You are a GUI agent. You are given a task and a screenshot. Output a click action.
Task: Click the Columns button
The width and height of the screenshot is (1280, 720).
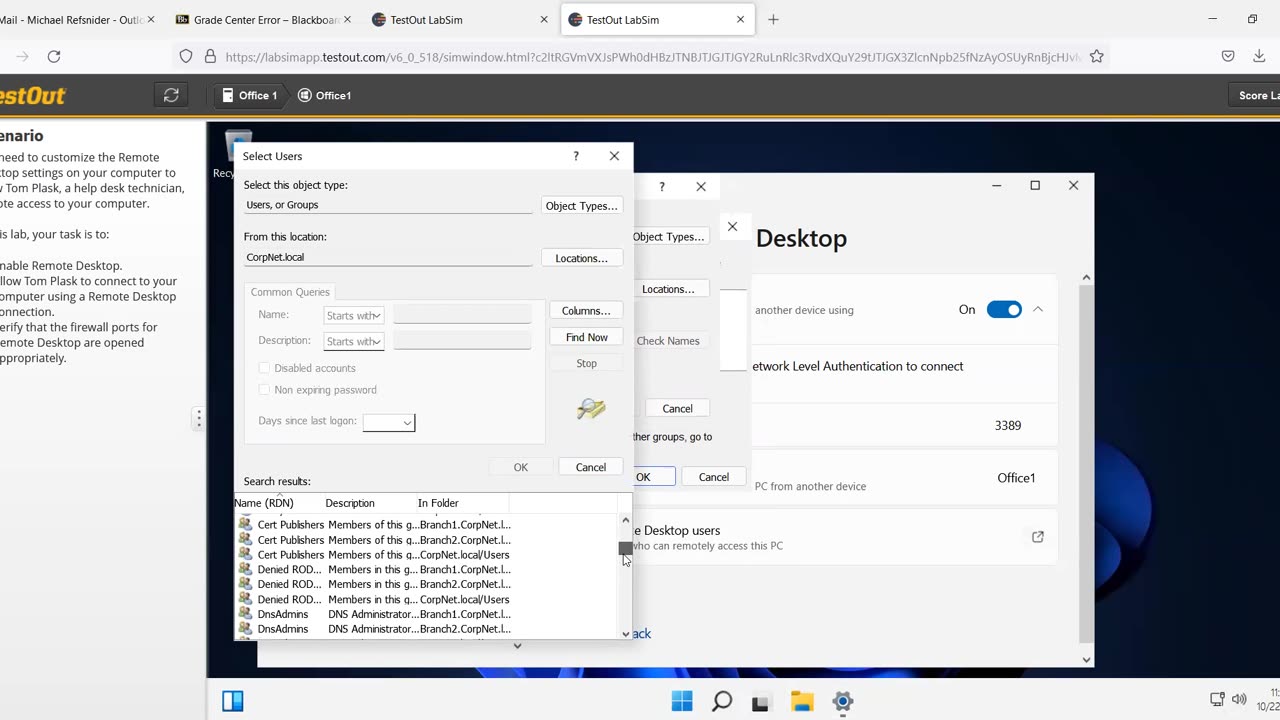point(586,311)
